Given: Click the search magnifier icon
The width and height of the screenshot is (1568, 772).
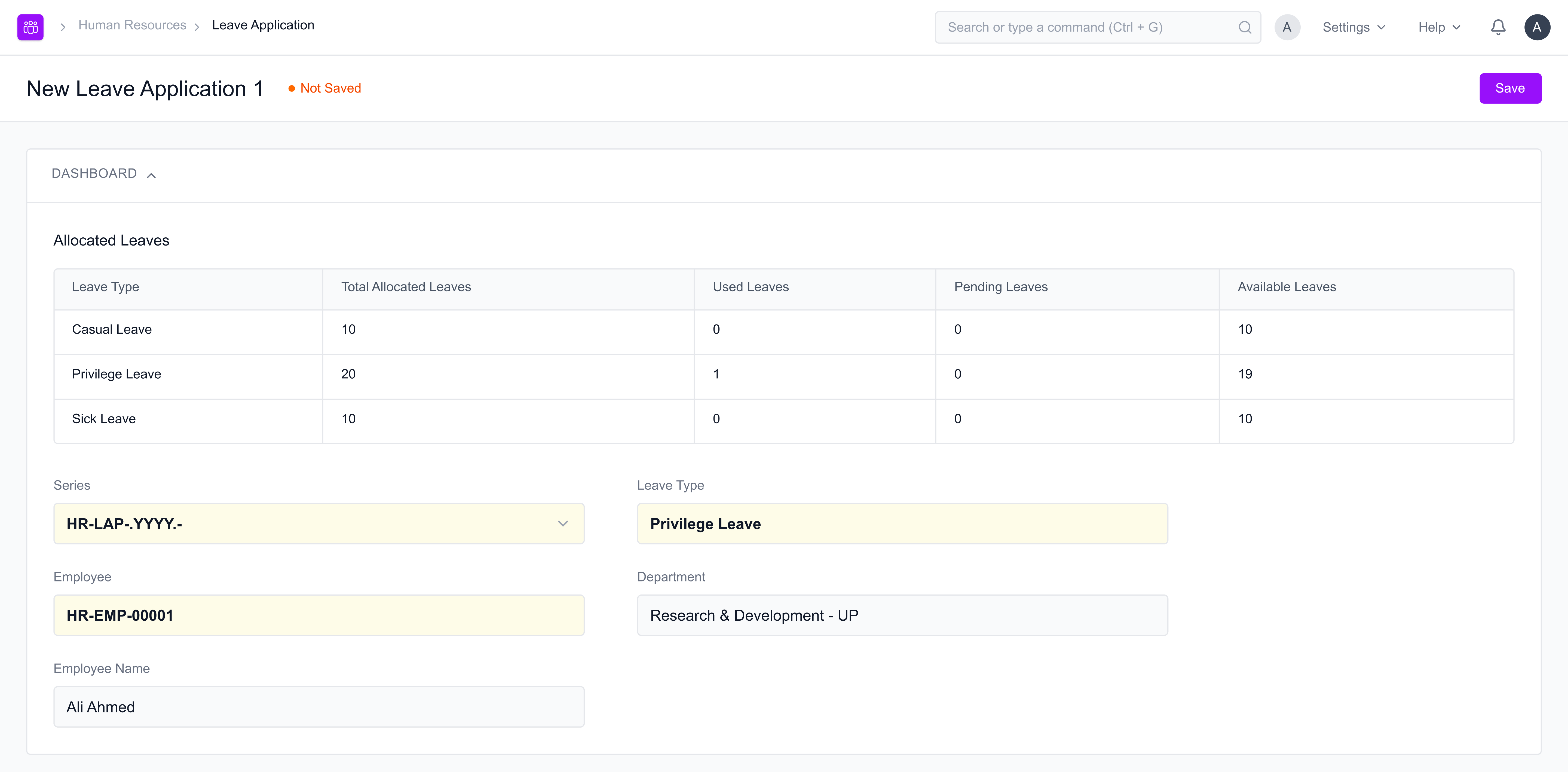Looking at the screenshot, I should pos(1245,27).
